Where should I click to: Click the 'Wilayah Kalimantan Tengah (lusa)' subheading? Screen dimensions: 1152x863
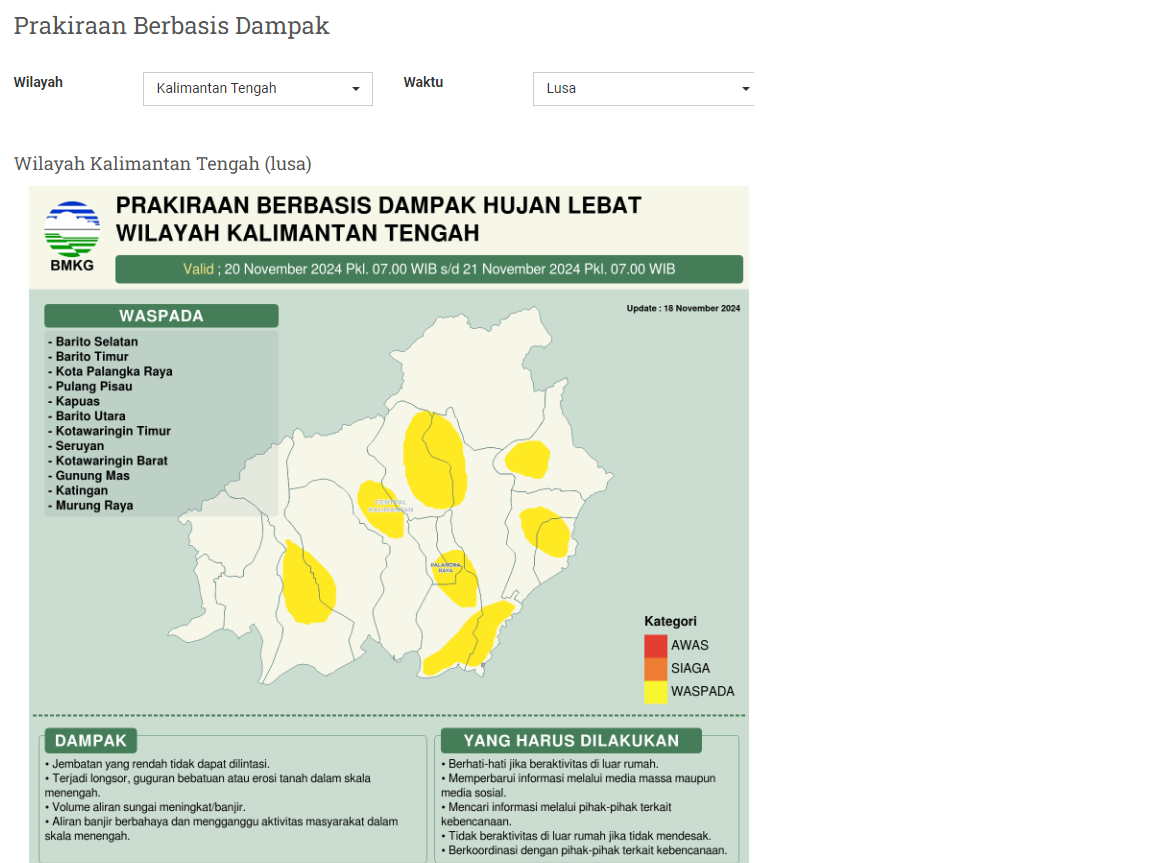[162, 163]
